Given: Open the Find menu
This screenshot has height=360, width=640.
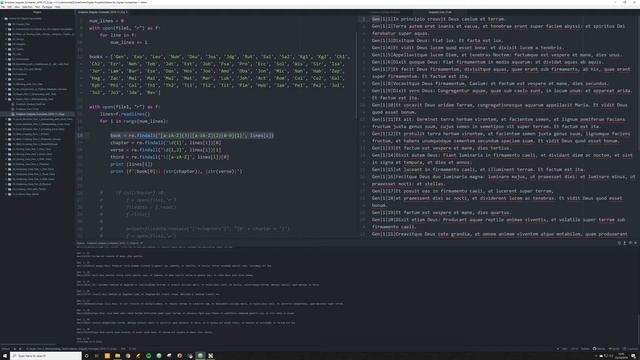Looking at the screenshot, I should 37,7.
